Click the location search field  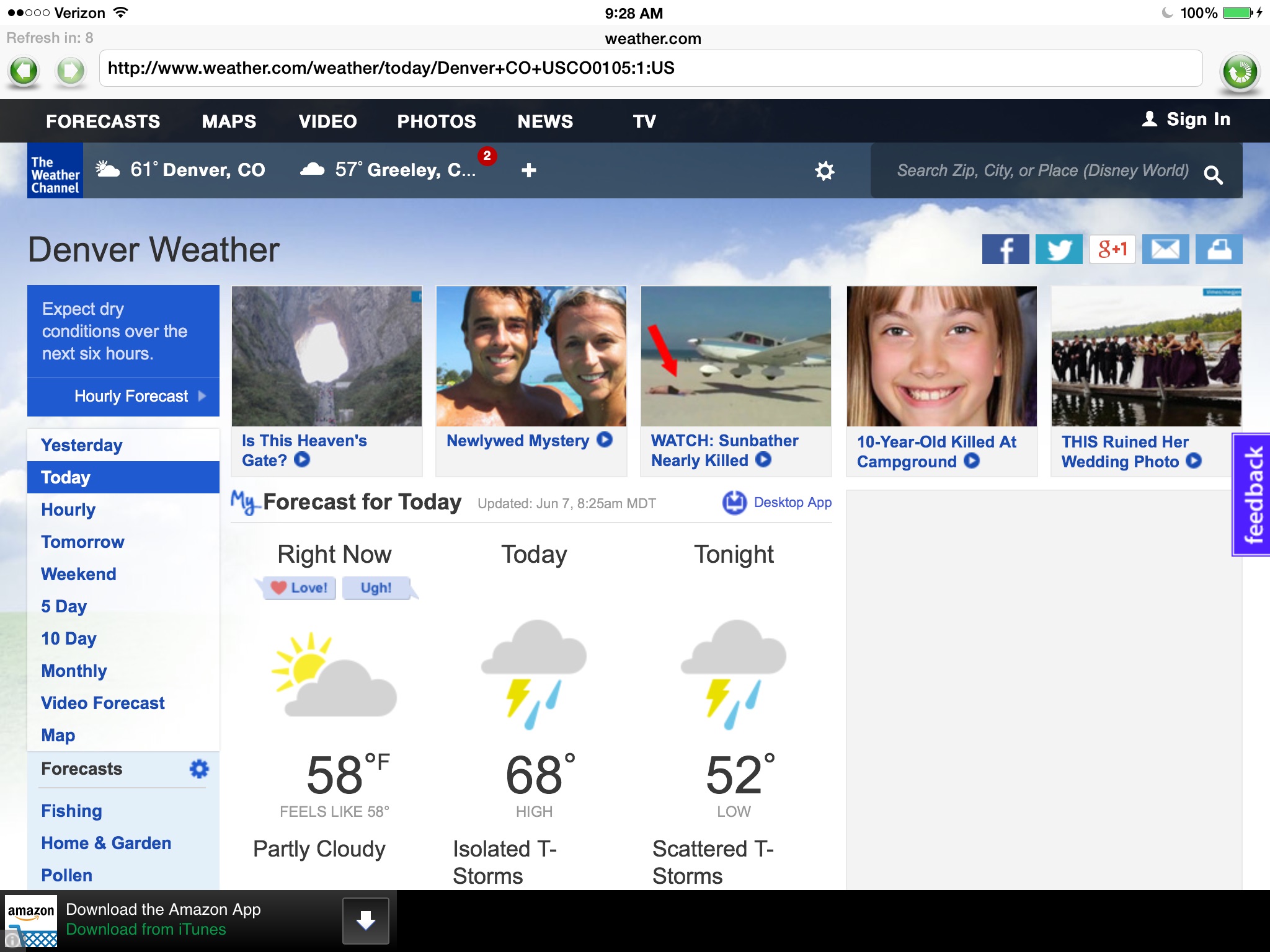tap(1042, 171)
